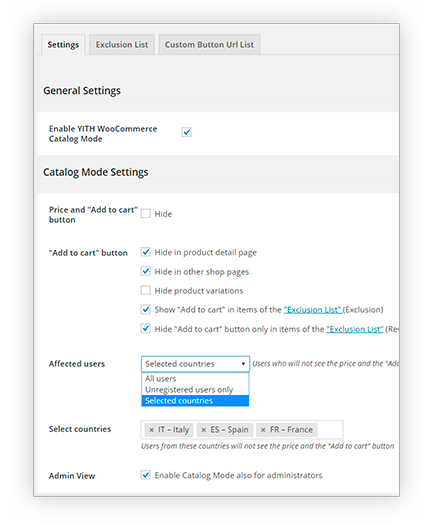Click inside the Select countries field
Viewport: 434px width, 525px height.
pyautogui.click(x=330, y=430)
